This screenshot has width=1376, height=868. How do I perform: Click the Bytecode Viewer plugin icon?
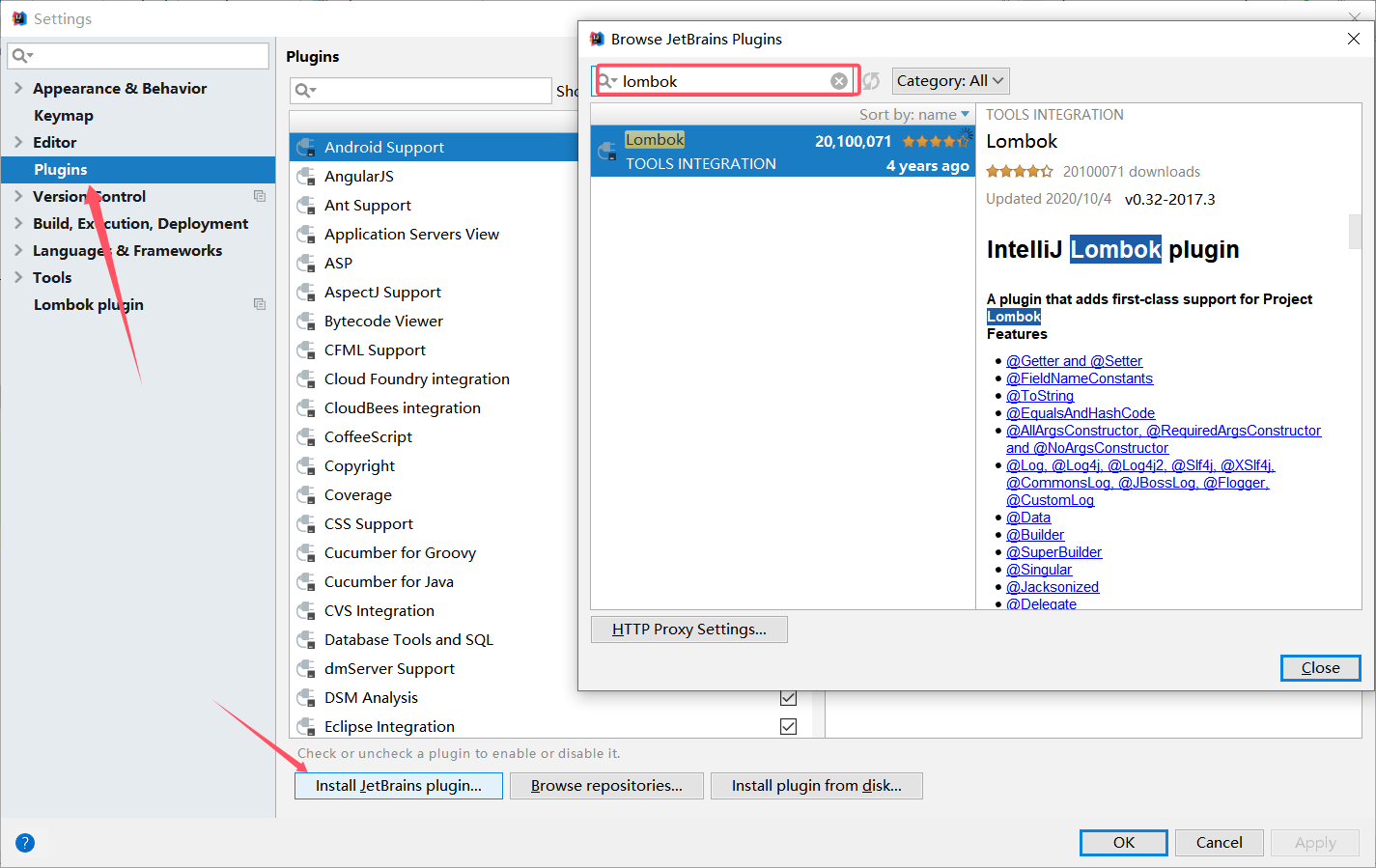point(306,322)
